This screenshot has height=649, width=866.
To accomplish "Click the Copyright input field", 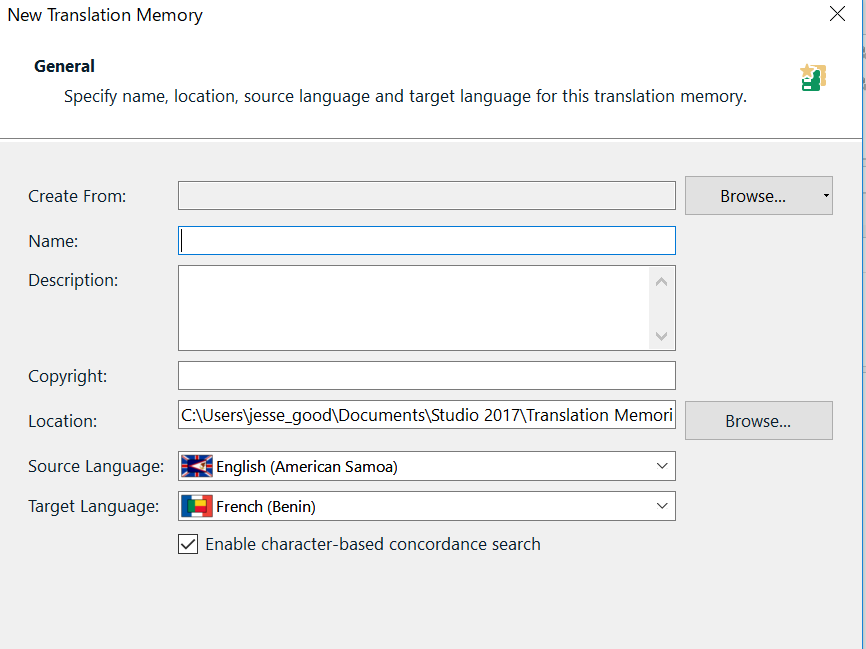I will coord(426,376).
